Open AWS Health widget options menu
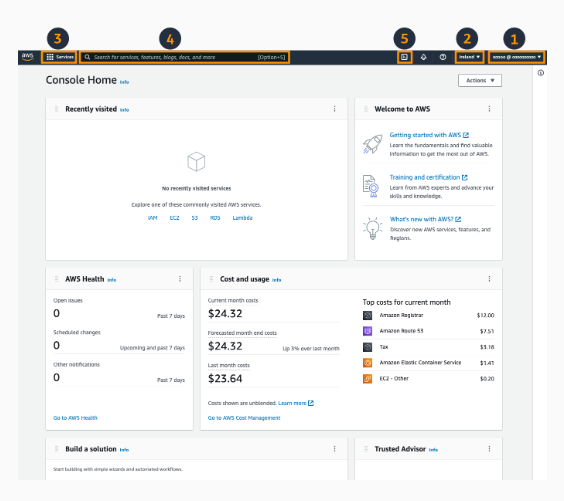Viewport: 564px width, 501px height. coord(180,279)
